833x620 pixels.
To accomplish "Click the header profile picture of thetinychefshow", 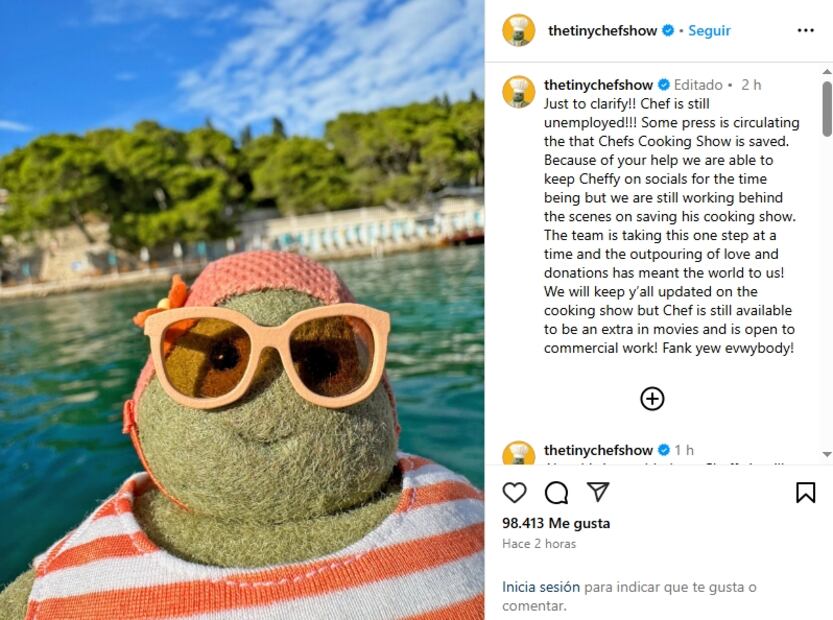I will [x=518, y=30].
